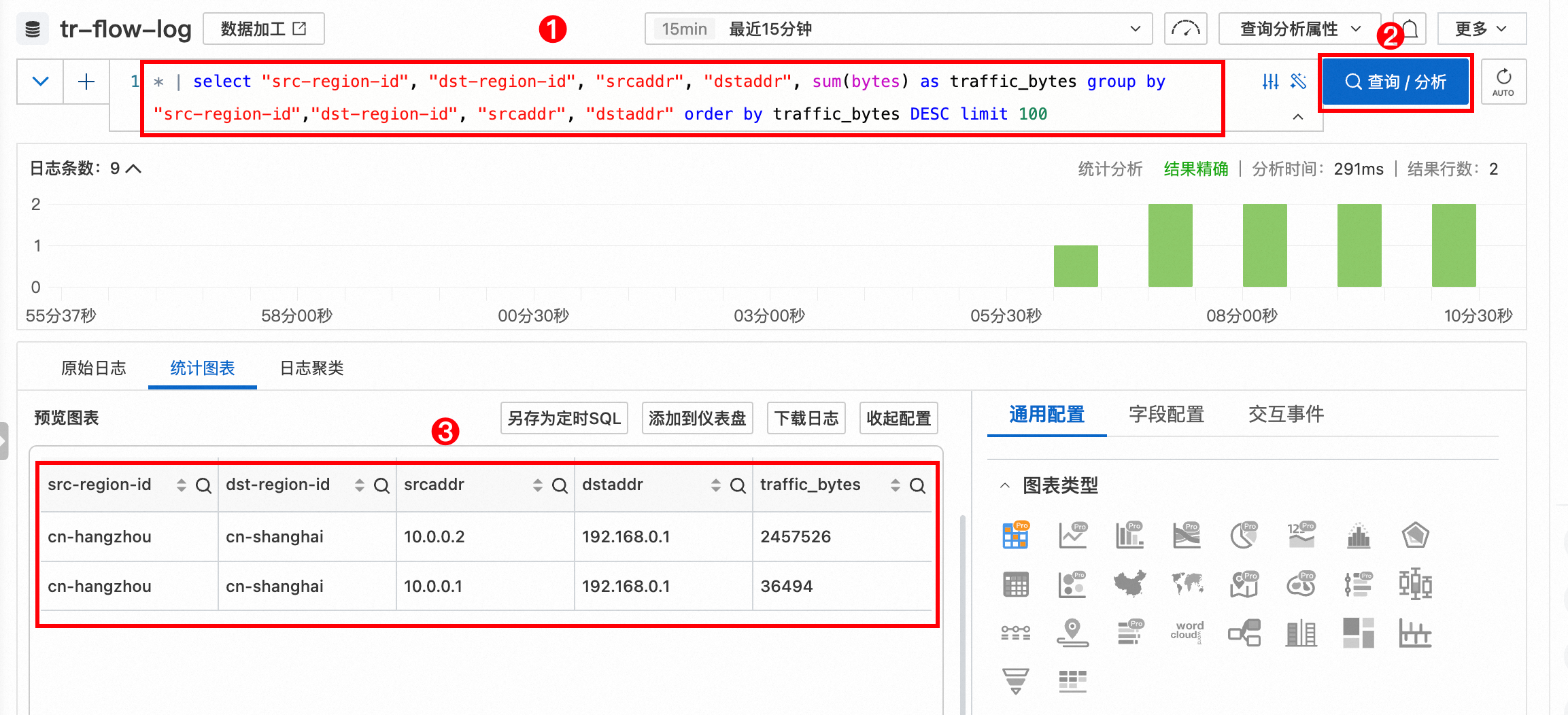Open the 字段配置 tab

[1167, 415]
